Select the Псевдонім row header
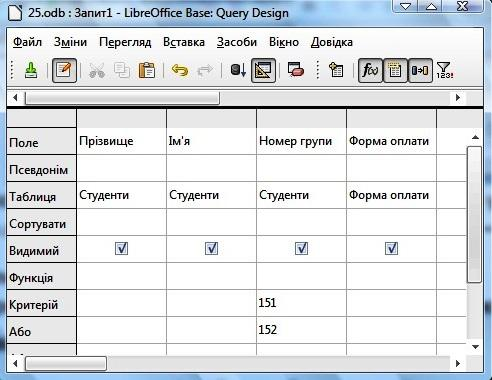This screenshot has height=380, width=492. (x=41, y=168)
